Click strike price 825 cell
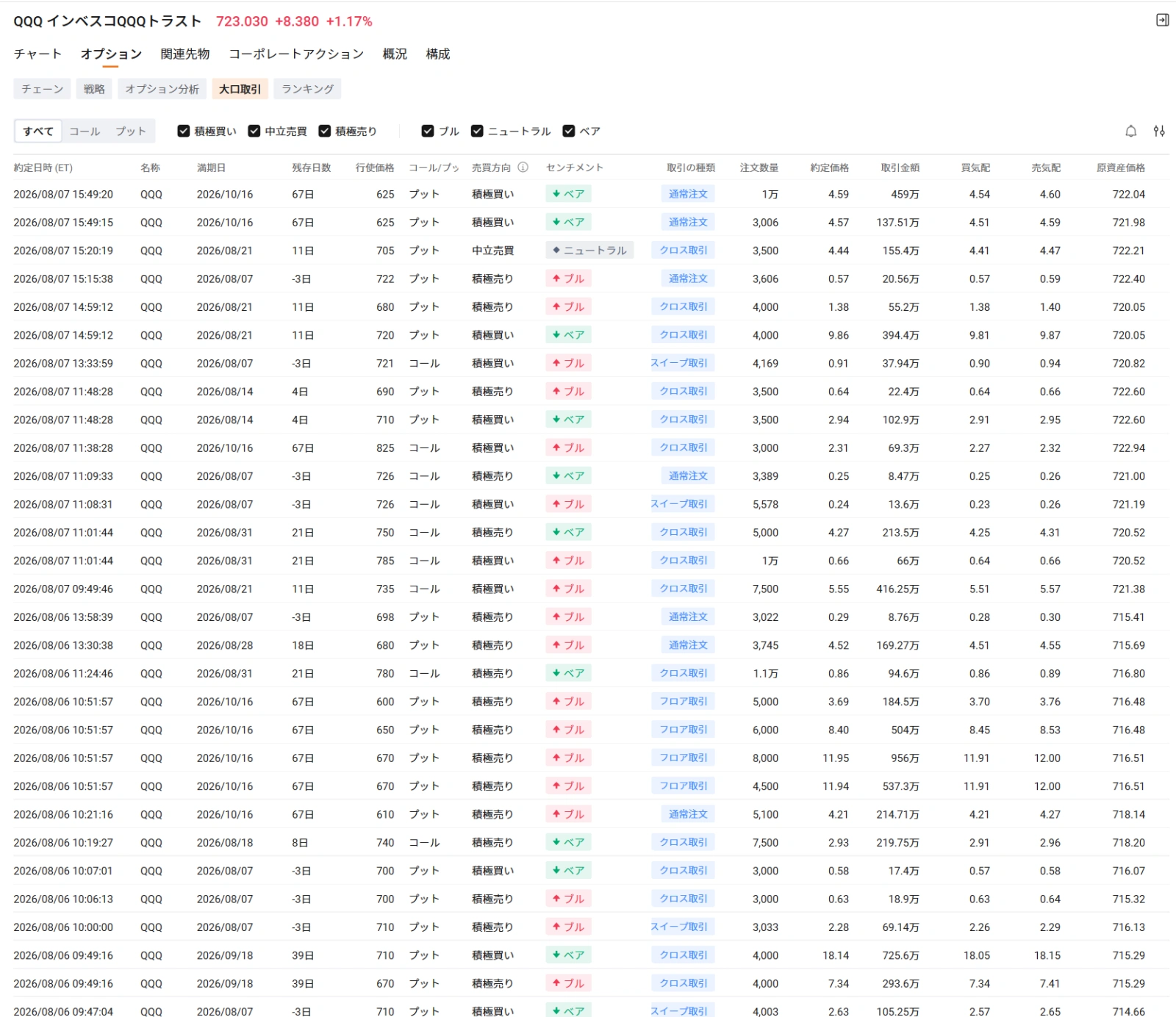 point(385,448)
